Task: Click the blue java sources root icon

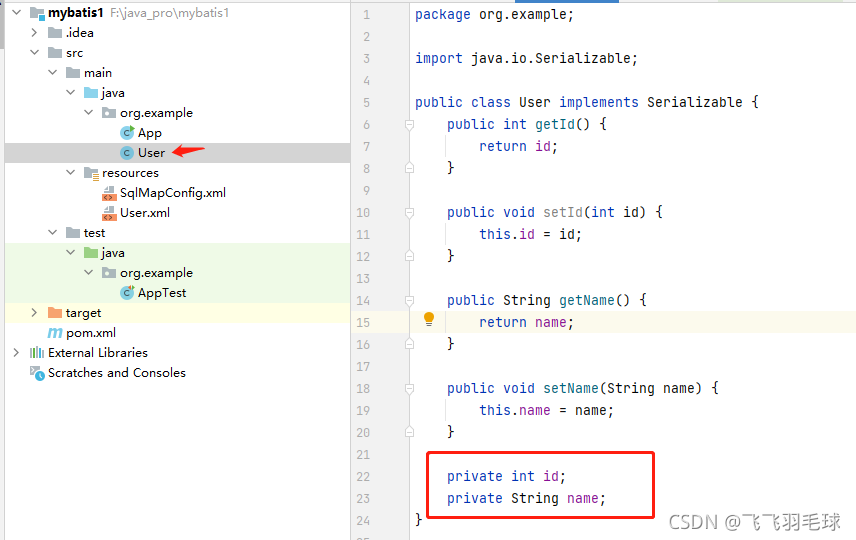Action: 91,93
